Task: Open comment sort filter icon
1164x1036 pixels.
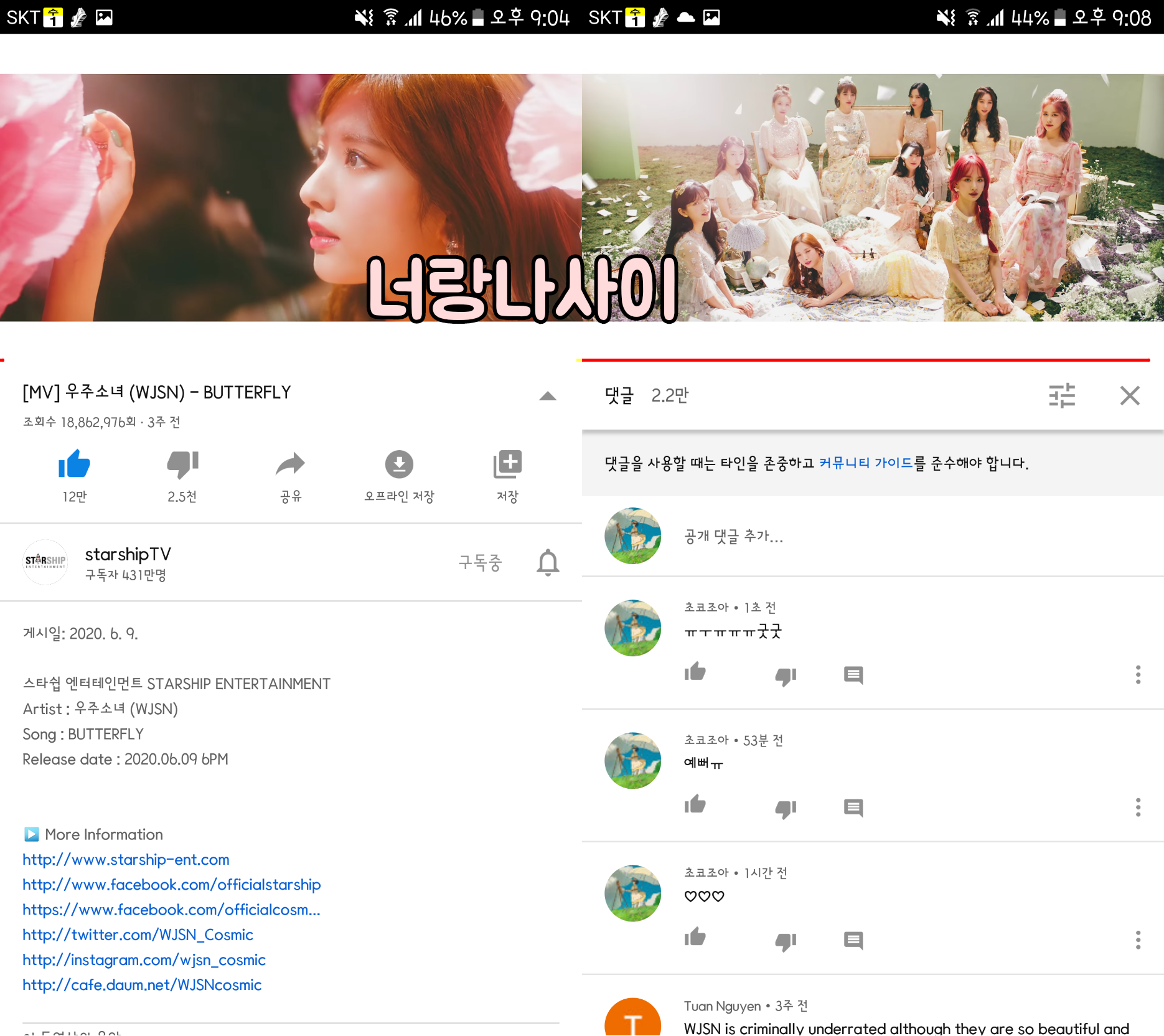Action: point(1062,395)
